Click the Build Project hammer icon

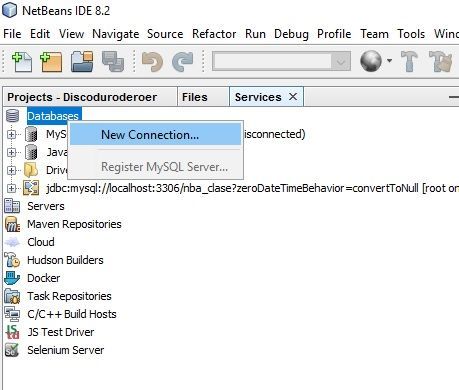tap(409, 62)
